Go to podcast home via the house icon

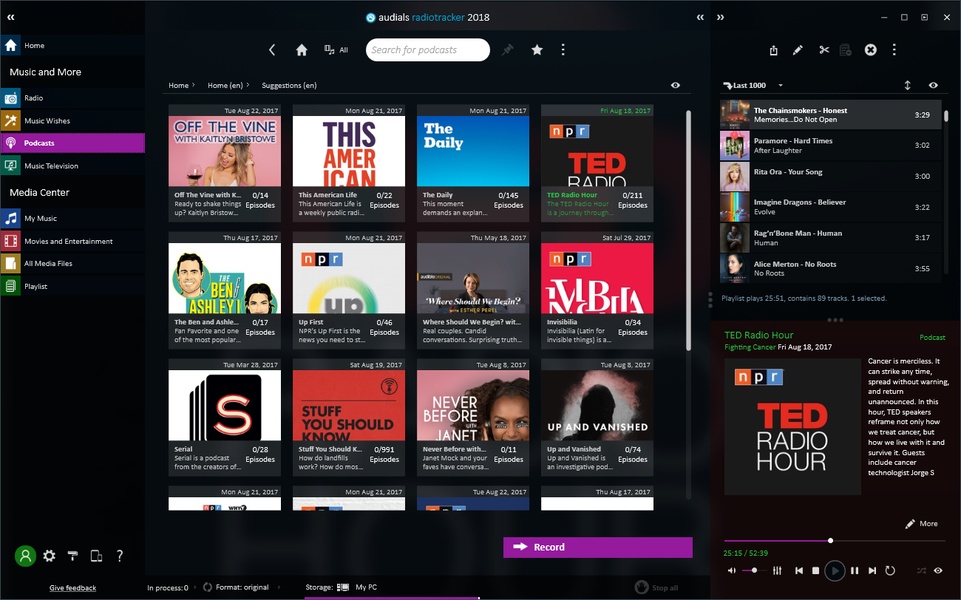point(301,50)
